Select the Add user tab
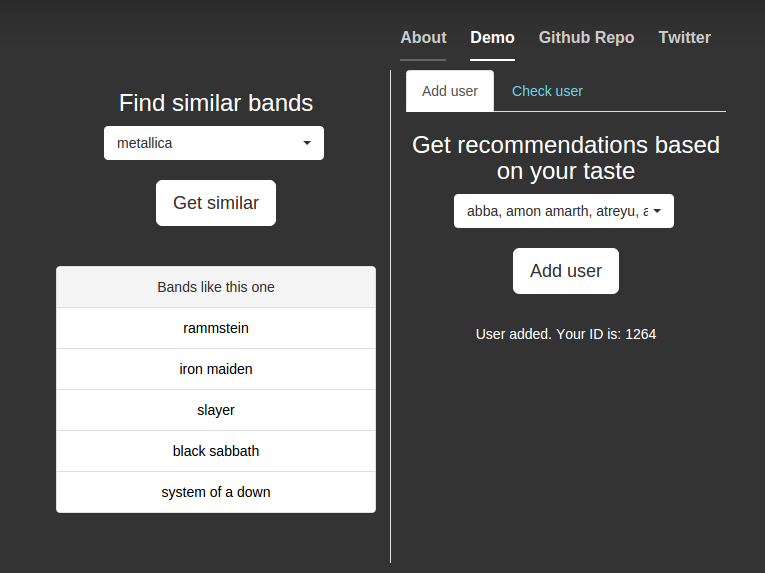The height and width of the screenshot is (573, 765). click(x=450, y=91)
